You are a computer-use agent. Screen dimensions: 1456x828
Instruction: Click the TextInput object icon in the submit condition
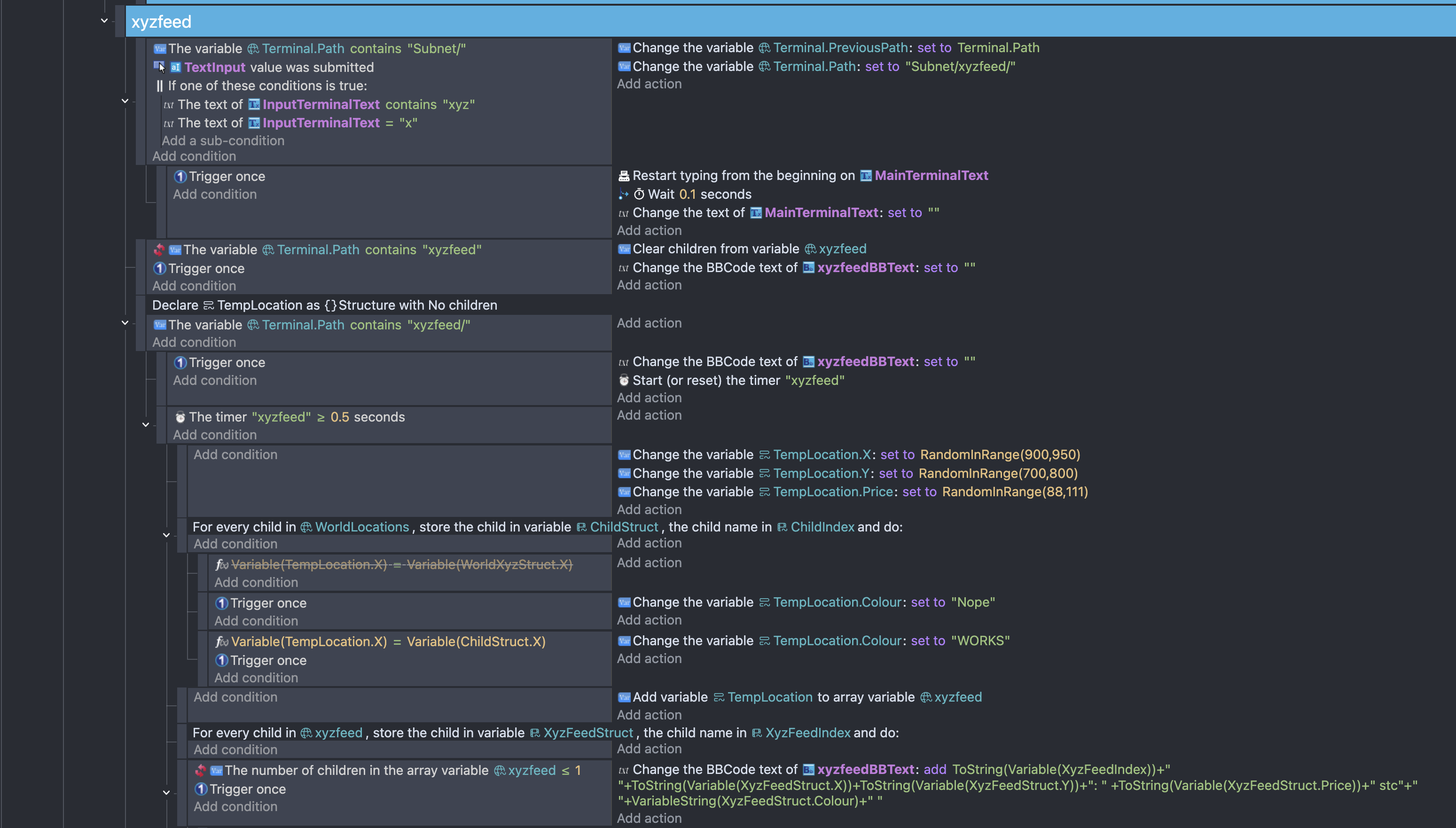click(176, 67)
